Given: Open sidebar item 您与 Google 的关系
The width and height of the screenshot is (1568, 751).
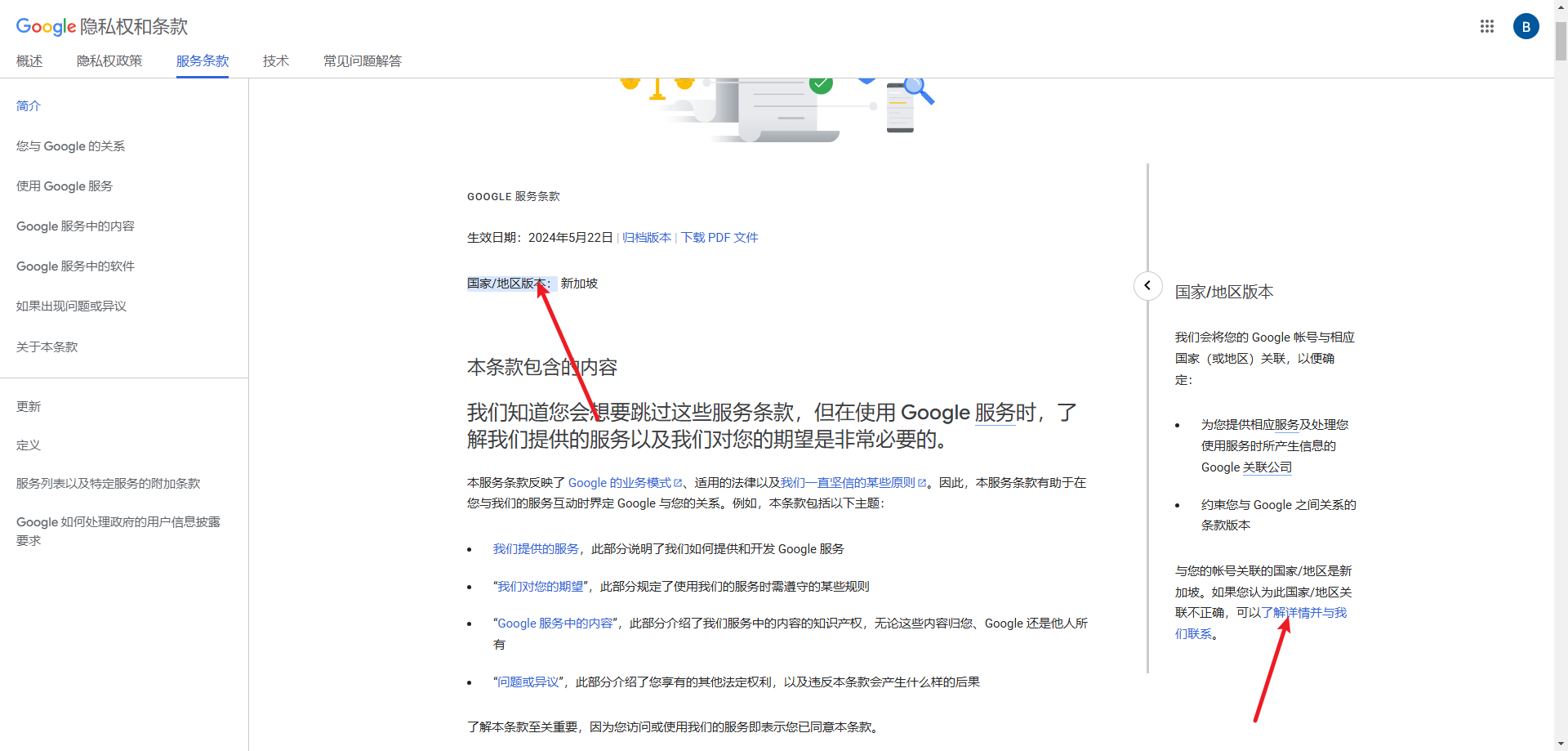Looking at the screenshot, I should (70, 146).
